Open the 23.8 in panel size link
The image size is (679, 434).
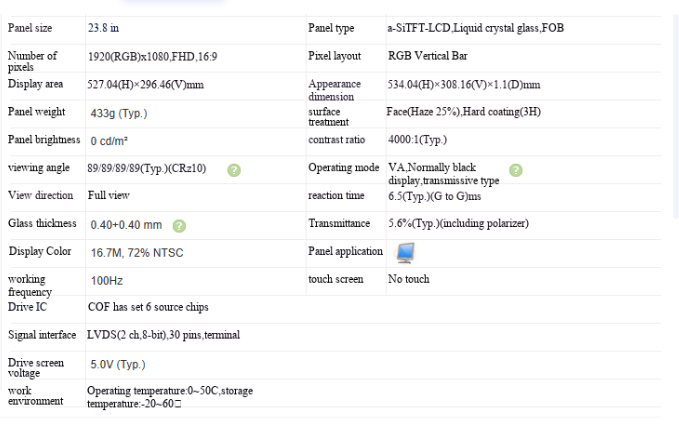[103, 28]
